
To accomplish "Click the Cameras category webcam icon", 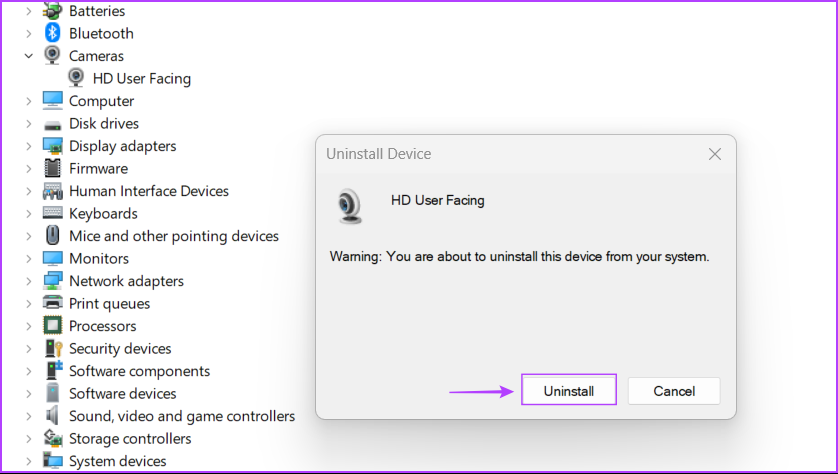I will point(53,56).
